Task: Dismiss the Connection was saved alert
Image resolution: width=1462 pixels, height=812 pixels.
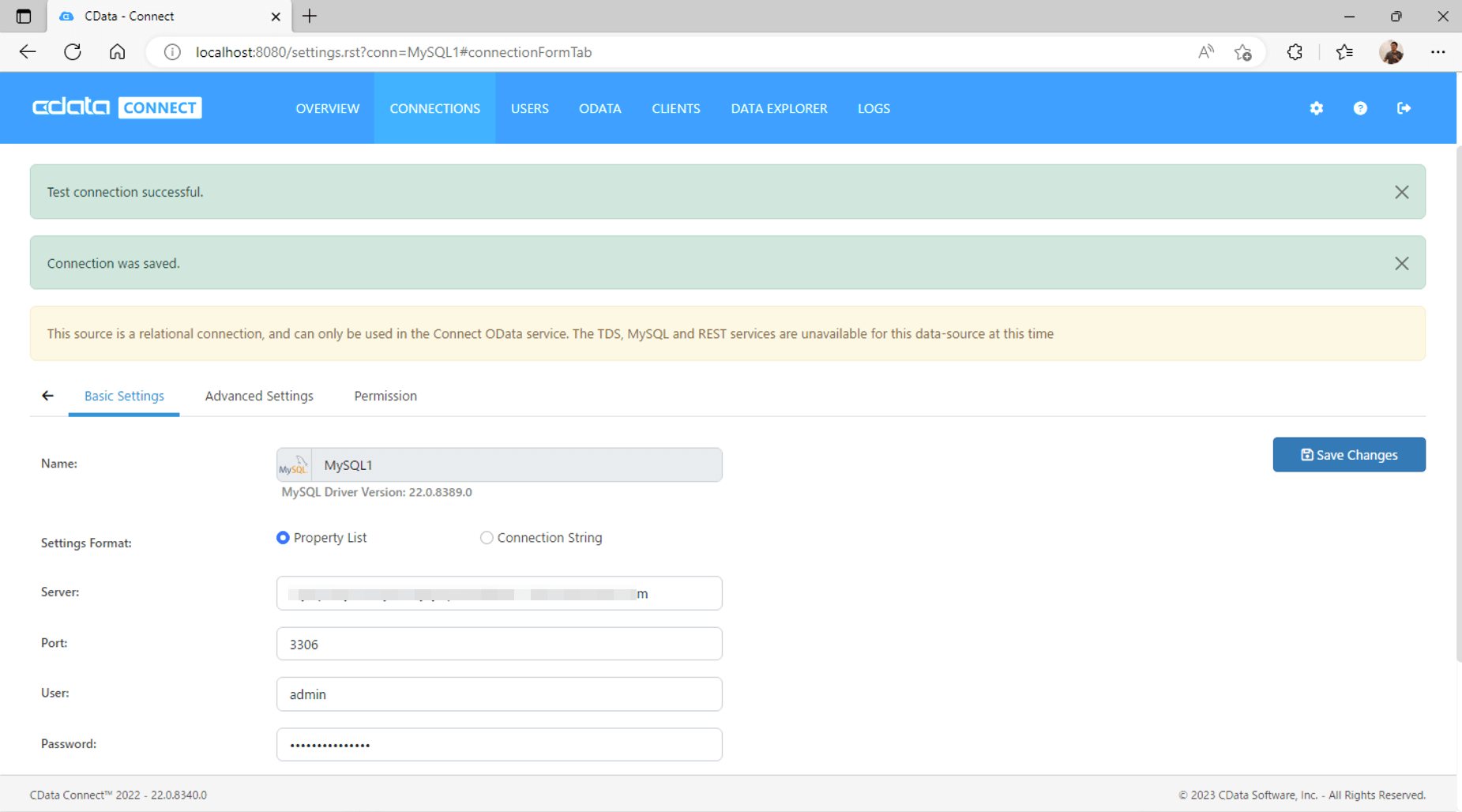Action: click(1401, 263)
